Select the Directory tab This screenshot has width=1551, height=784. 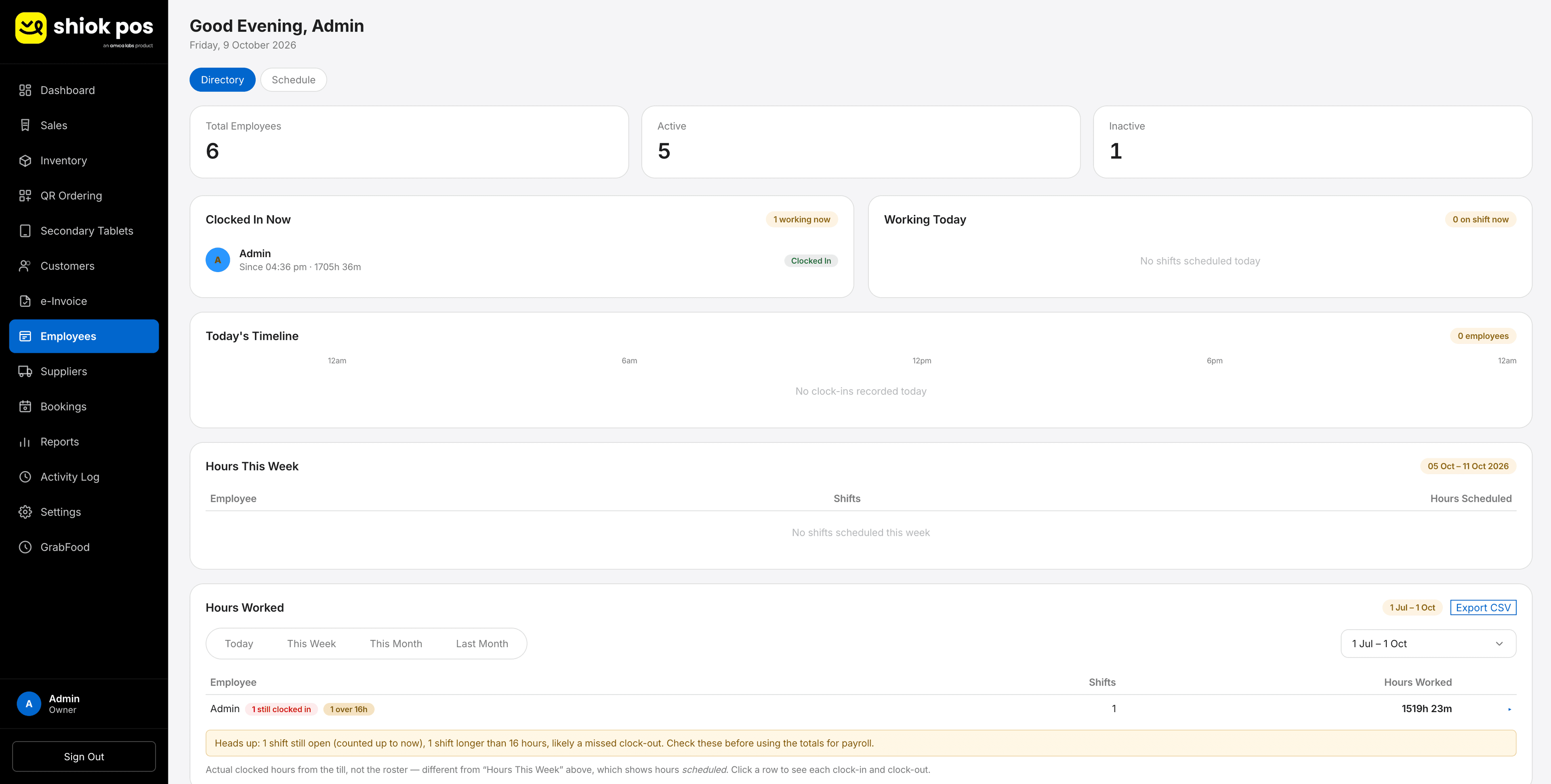[222, 80]
